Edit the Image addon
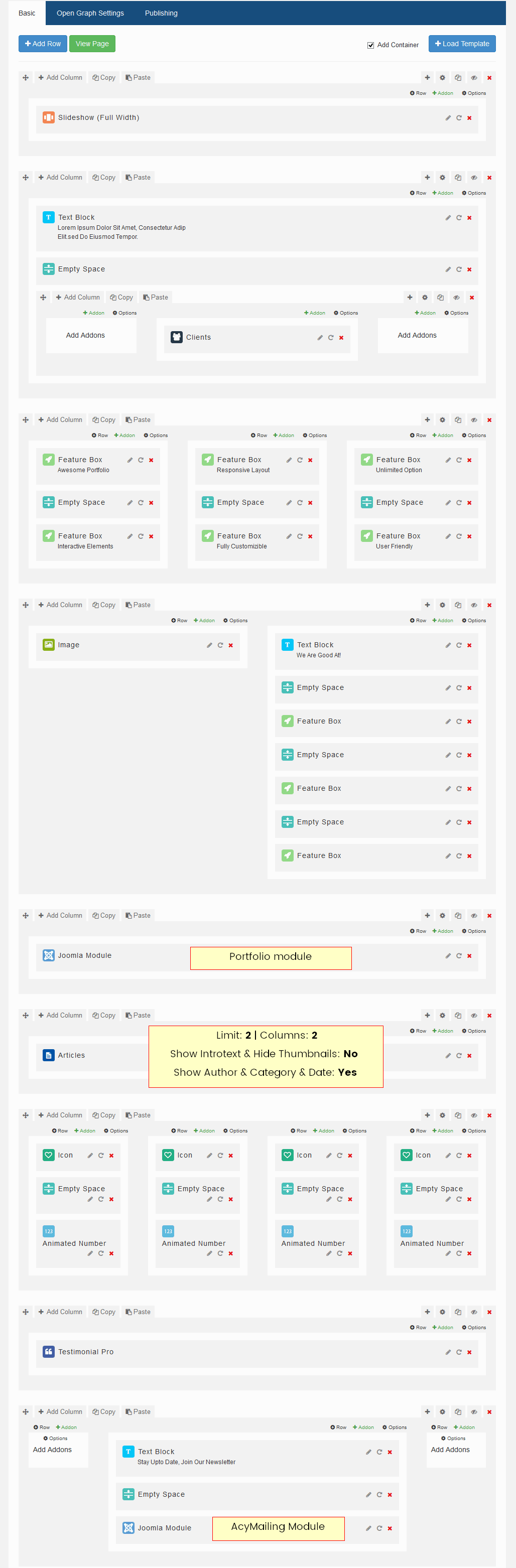The image size is (516, 1568). (x=209, y=645)
